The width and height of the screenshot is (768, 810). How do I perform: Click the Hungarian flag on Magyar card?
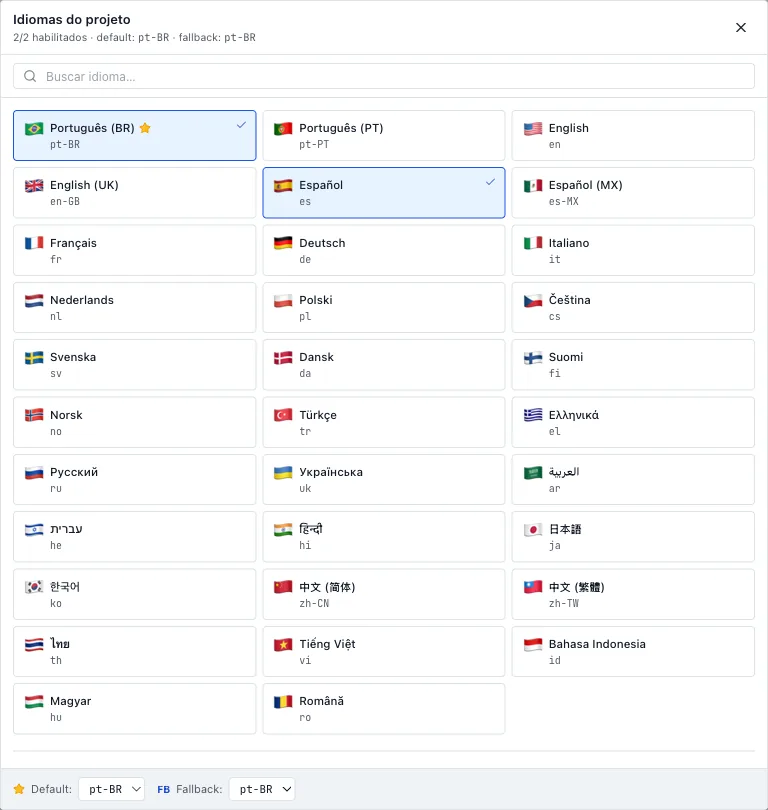coord(34,702)
